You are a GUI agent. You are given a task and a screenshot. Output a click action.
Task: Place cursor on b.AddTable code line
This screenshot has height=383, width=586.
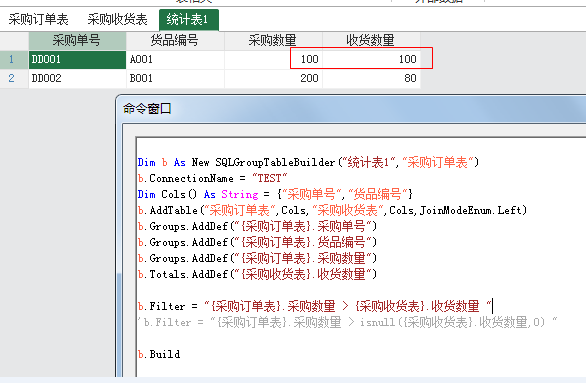[332, 210]
